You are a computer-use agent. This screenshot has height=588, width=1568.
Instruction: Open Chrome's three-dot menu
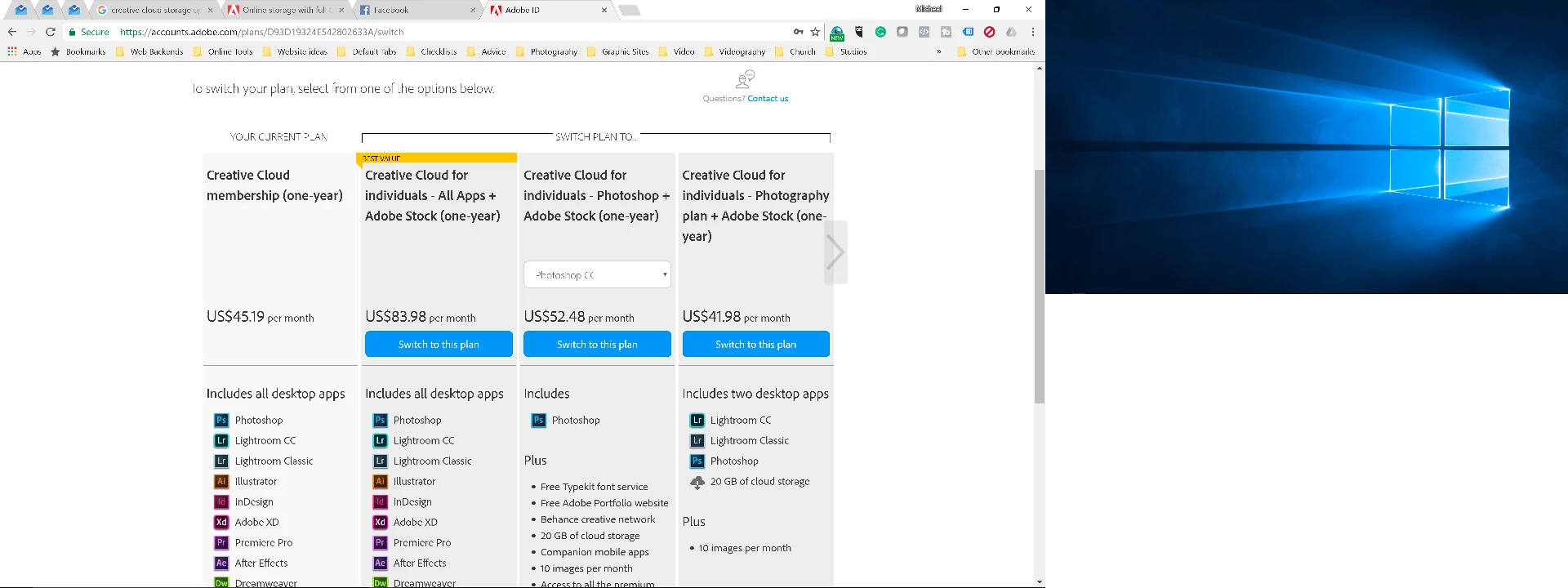pos(1033,32)
